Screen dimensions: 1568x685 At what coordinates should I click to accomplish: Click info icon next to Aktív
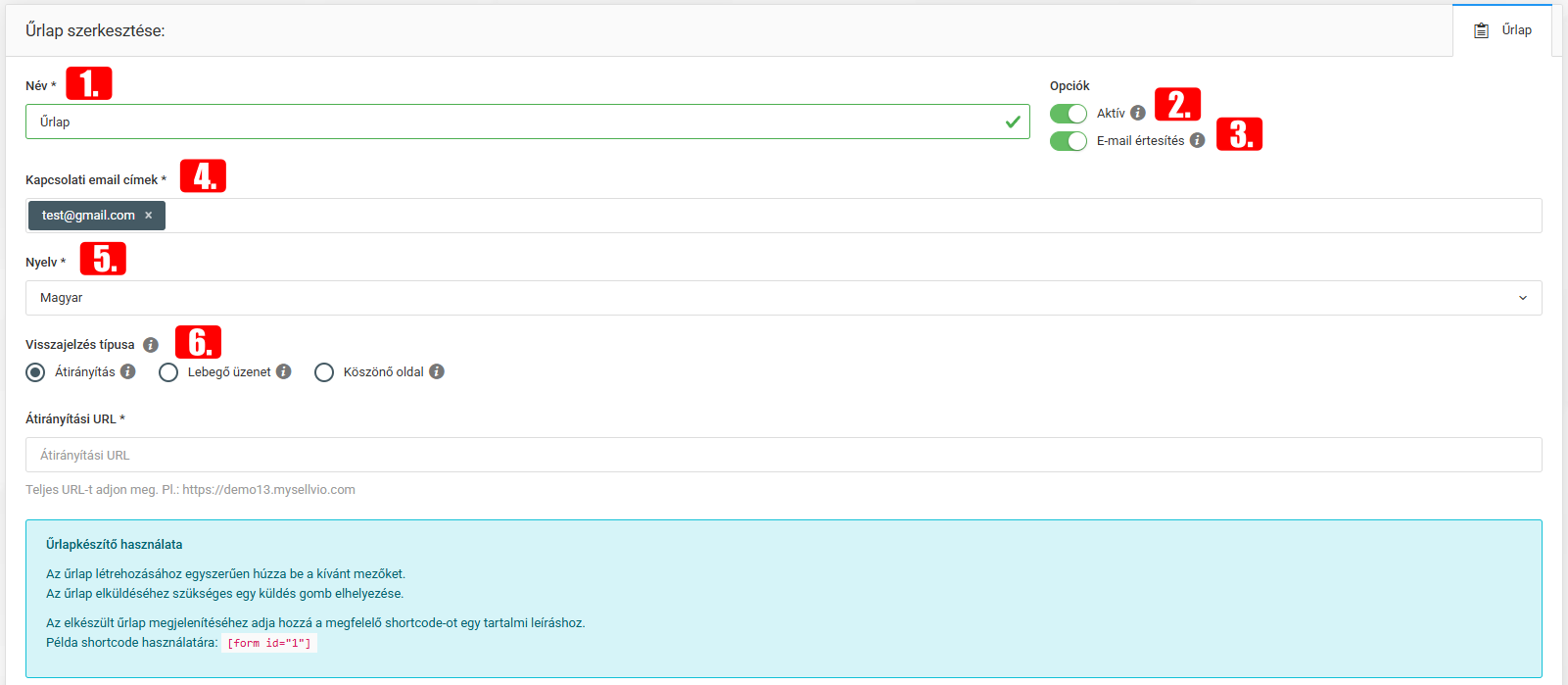click(1137, 113)
